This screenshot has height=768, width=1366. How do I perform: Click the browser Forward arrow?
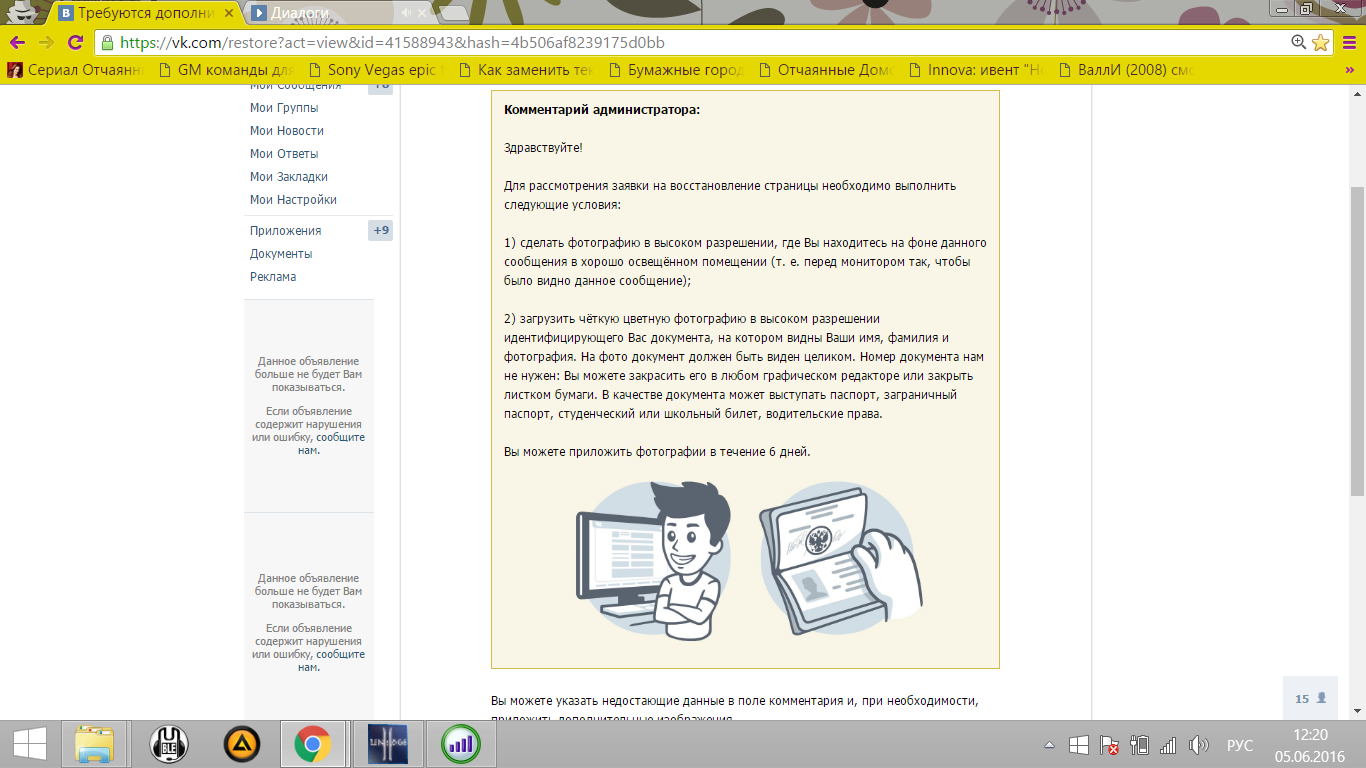[x=46, y=43]
